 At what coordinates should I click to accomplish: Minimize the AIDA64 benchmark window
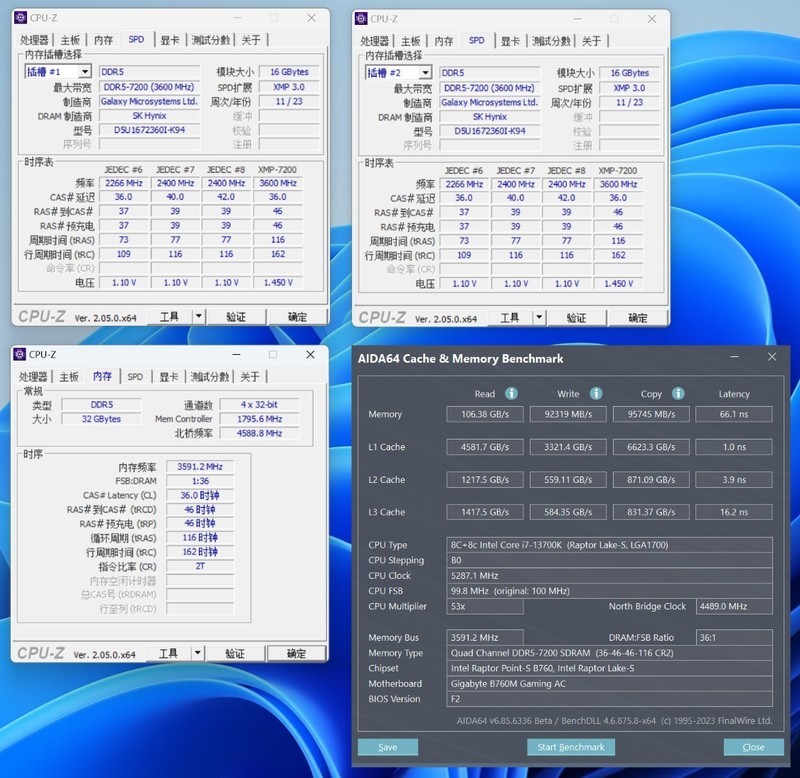(733, 357)
